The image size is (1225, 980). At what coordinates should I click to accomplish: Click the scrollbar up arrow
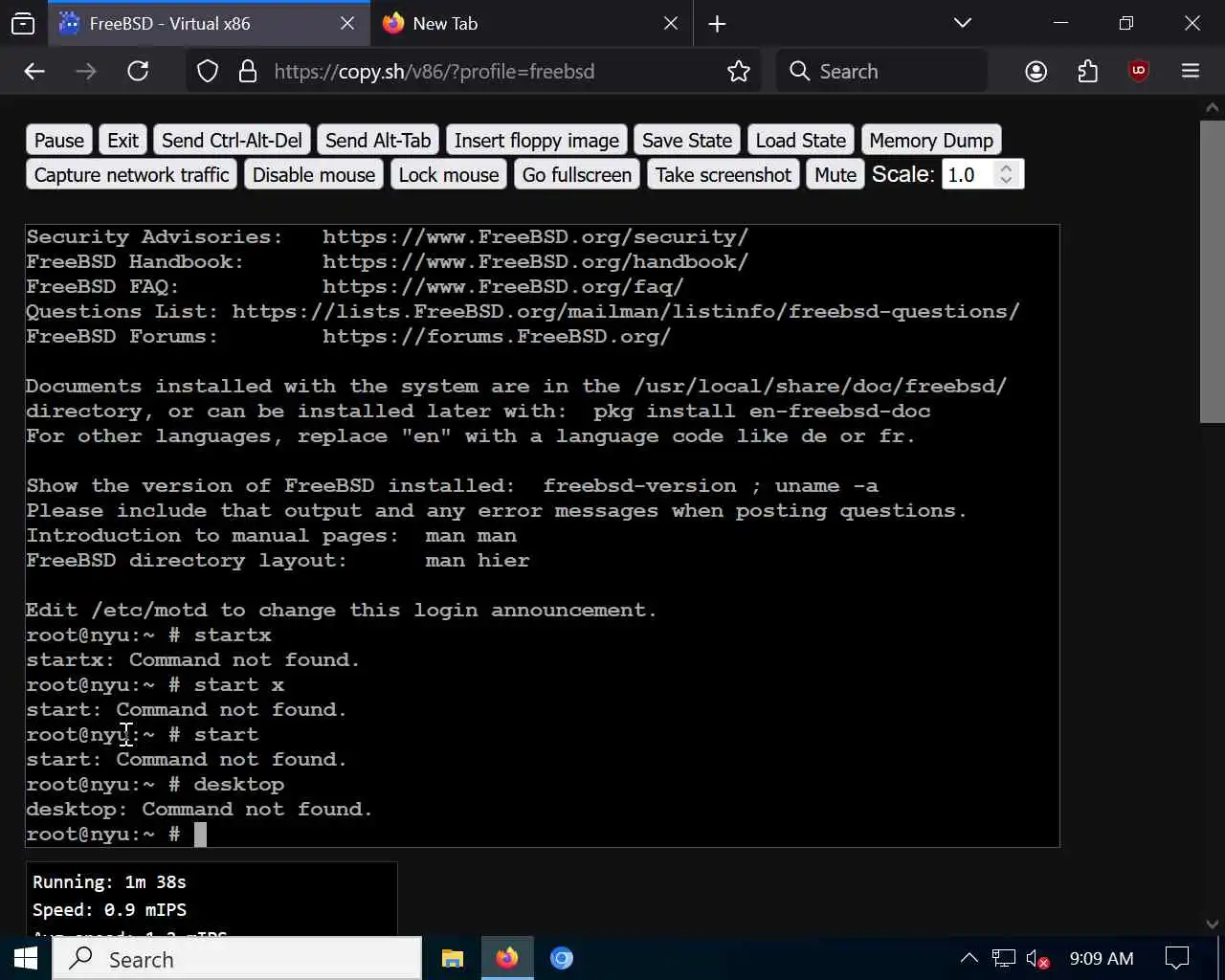click(1213, 107)
